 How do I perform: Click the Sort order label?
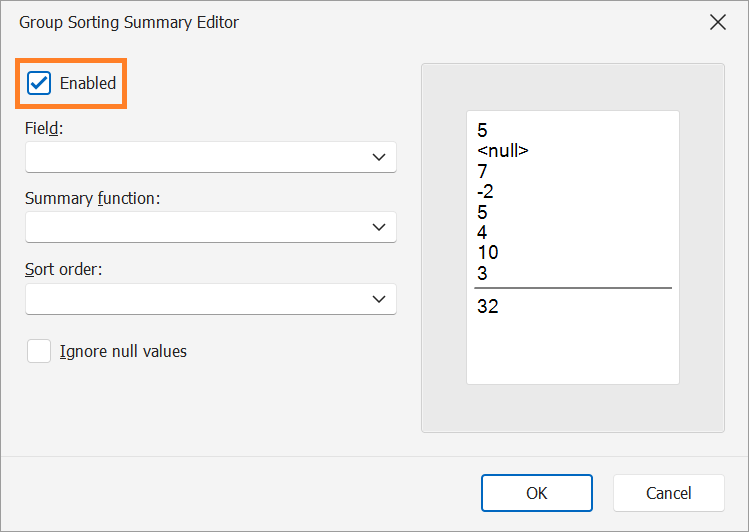tap(64, 269)
